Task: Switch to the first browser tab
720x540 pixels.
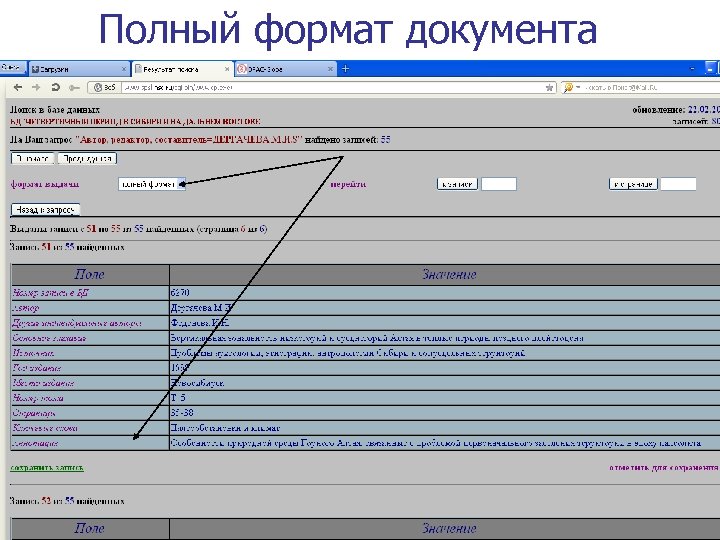Action: point(79,69)
